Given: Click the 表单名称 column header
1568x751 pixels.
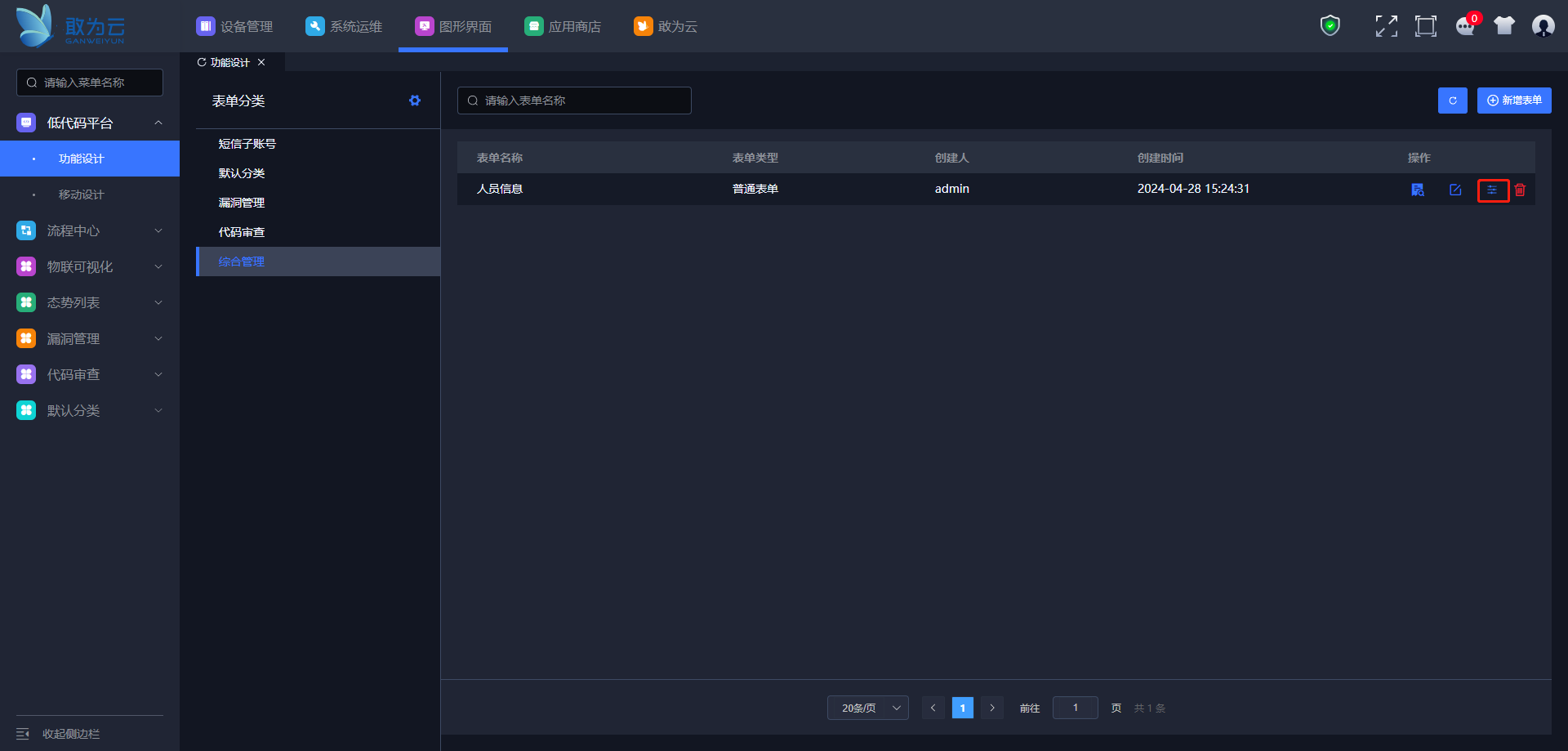Looking at the screenshot, I should [500, 158].
